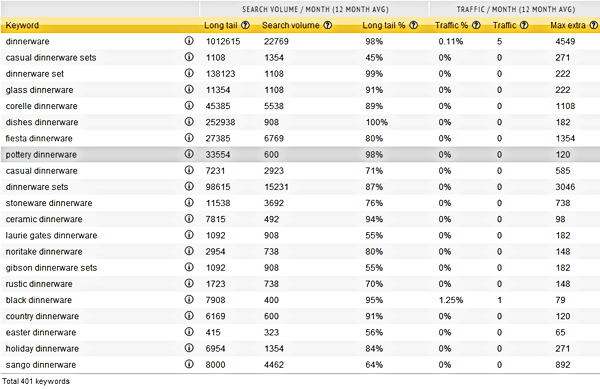Screen dimensions: 600x389
Task: Select the keyword 'casual dinnerware sets'
Action: coord(51,58)
